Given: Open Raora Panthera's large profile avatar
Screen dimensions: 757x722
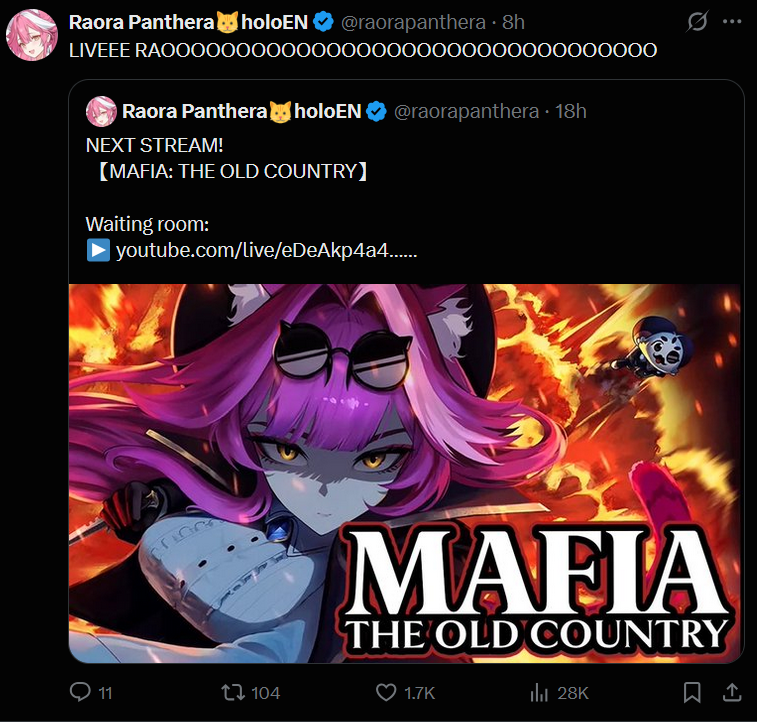Looking at the screenshot, I should (x=30, y=37).
